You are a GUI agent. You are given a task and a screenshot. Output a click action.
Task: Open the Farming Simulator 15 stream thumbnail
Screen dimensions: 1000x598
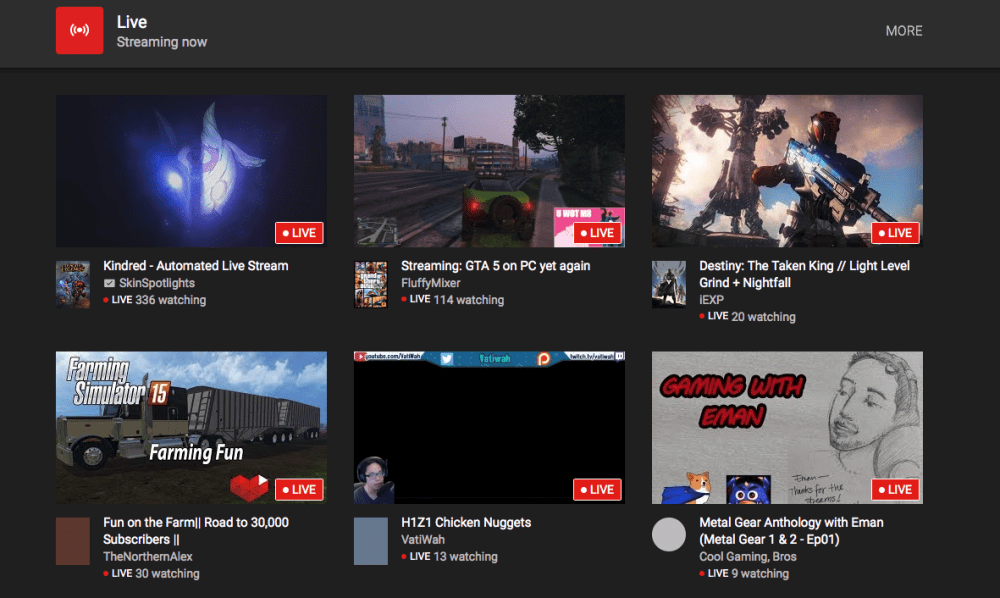(190, 427)
